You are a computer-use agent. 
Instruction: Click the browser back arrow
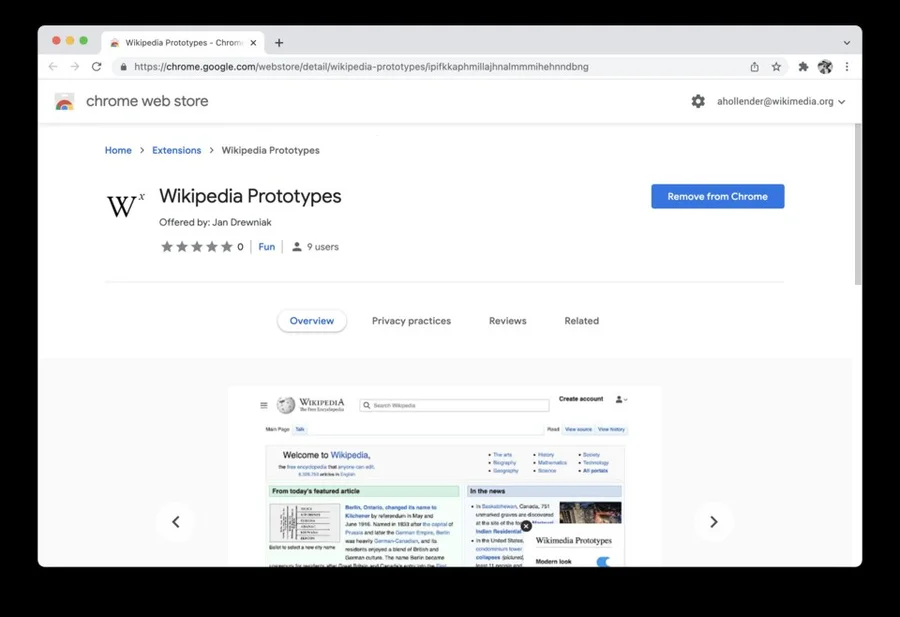53,67
